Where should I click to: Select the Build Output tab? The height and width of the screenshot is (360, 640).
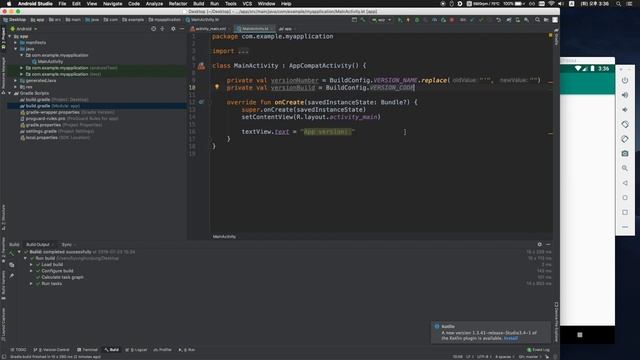[x=38, y=244]
